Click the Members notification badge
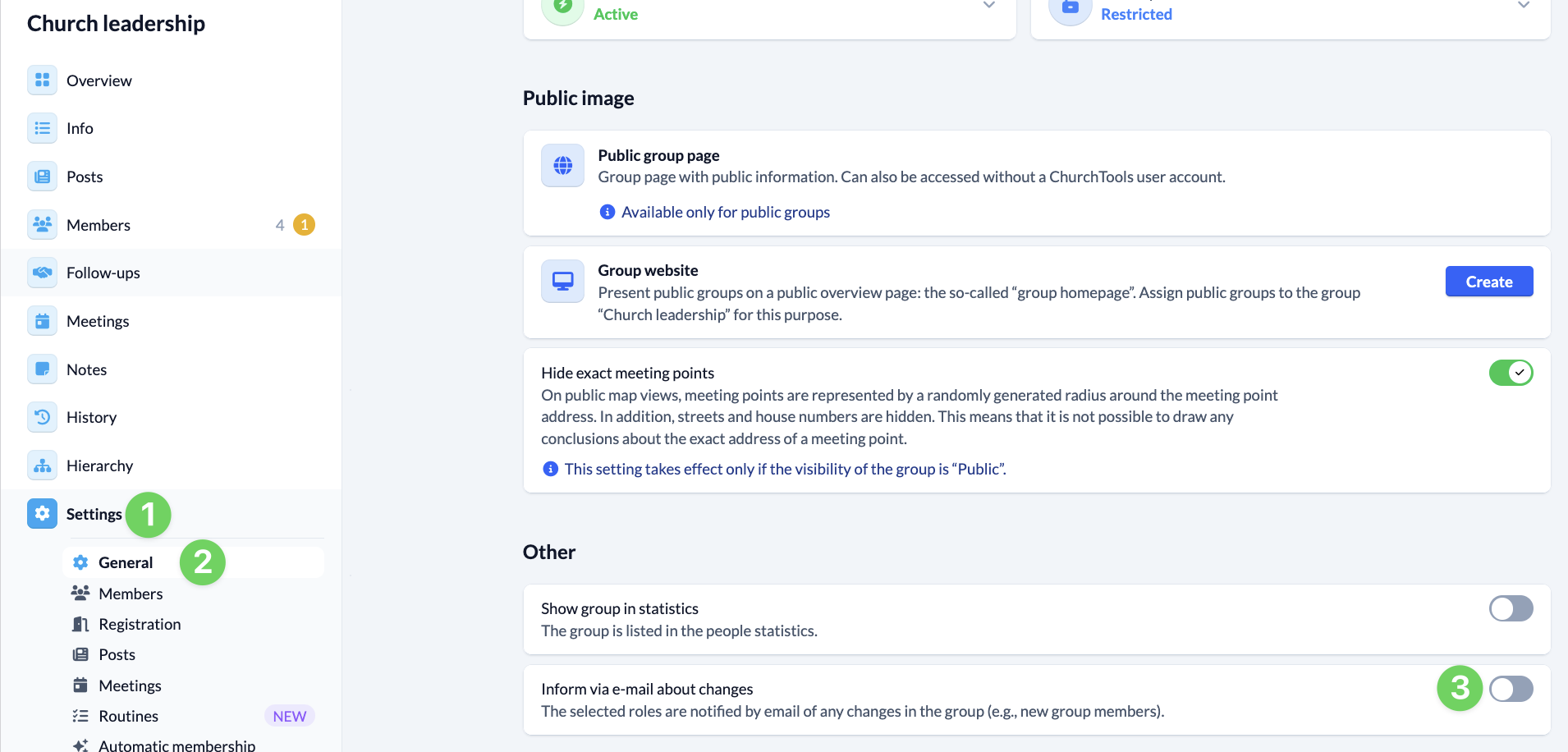Viewport: 1568px width, 752px height. (304, 225)
